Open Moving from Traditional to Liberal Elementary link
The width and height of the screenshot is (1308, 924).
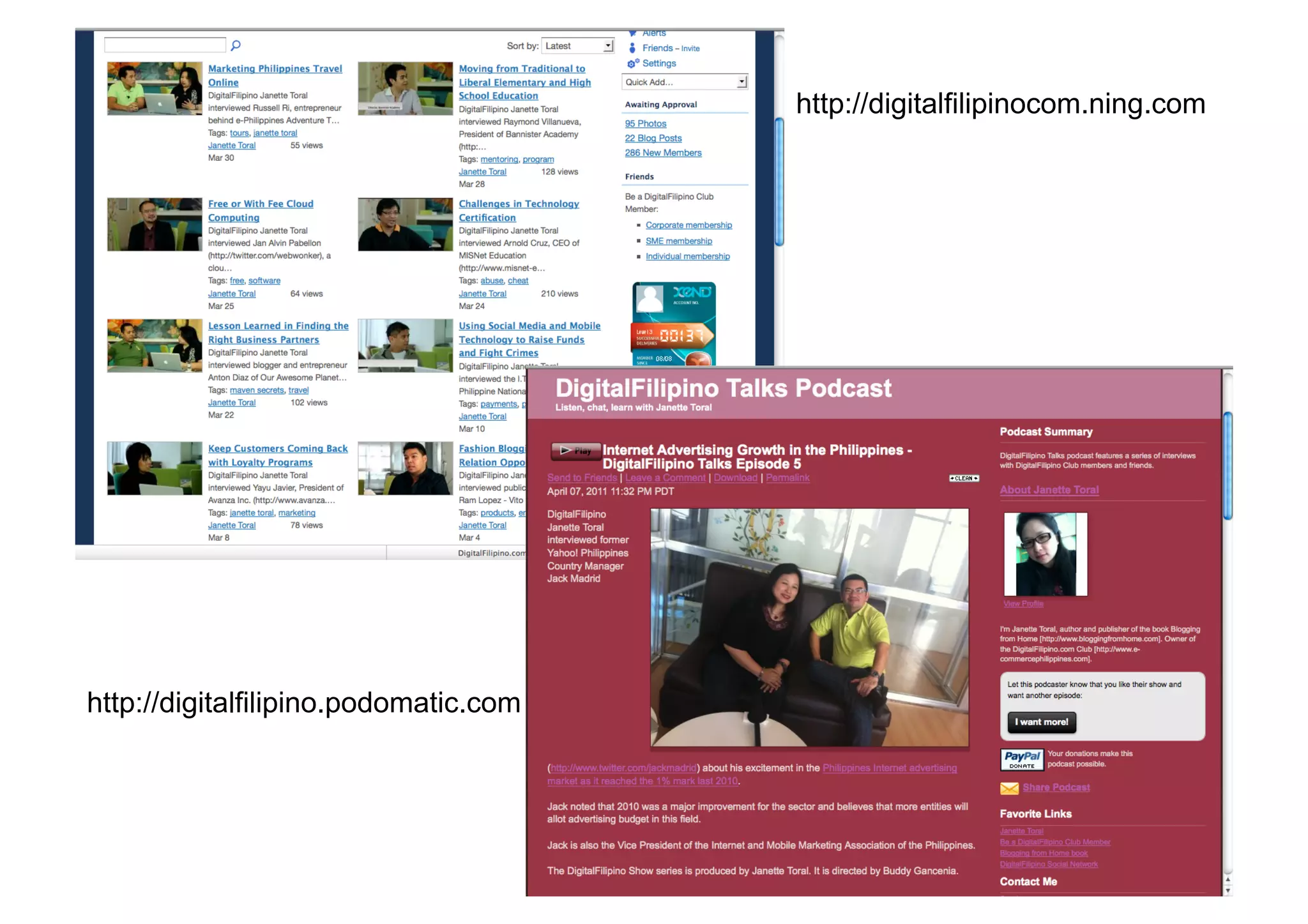pos(524,82)
